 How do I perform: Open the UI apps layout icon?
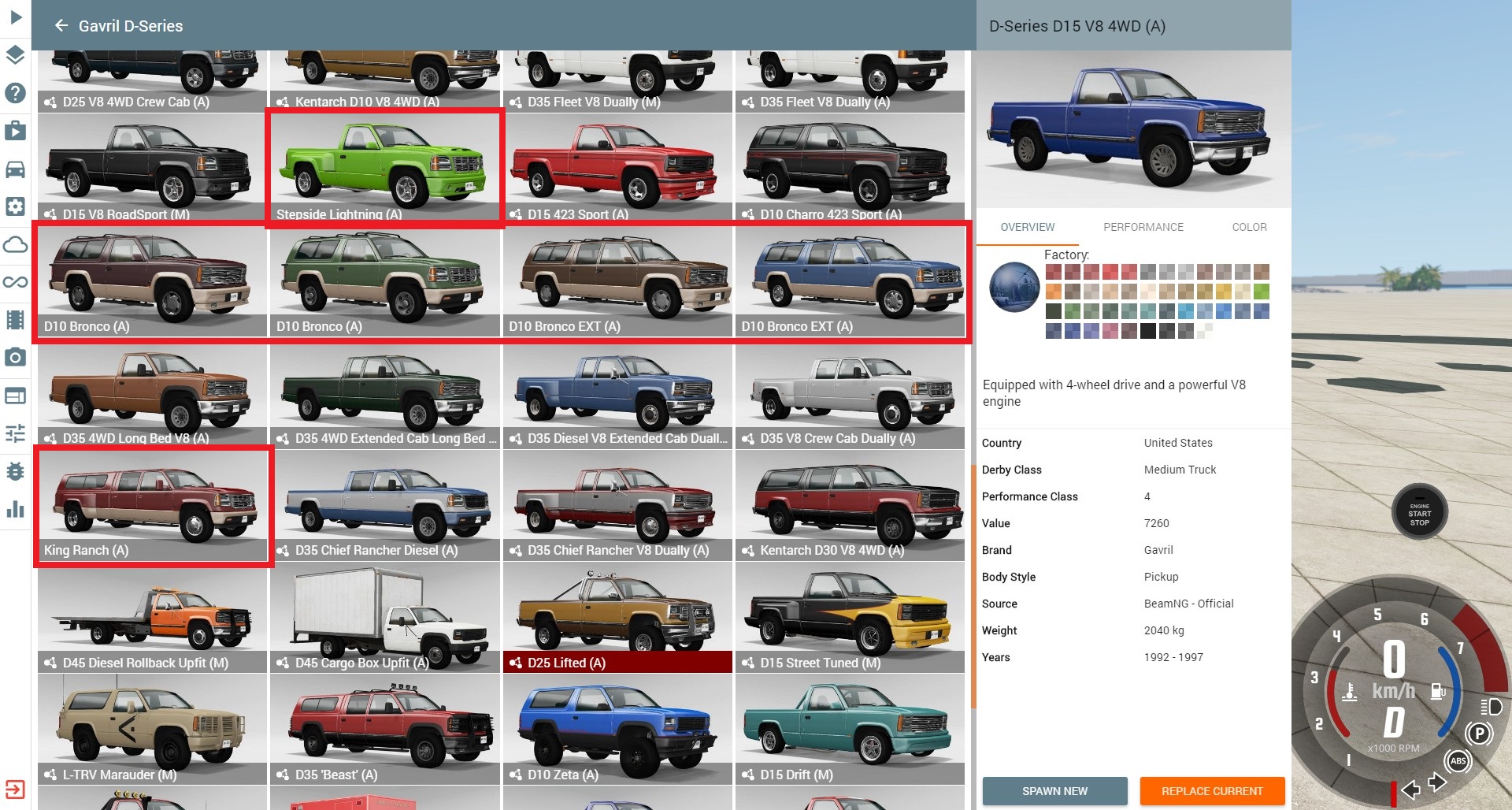pos(15,396)
